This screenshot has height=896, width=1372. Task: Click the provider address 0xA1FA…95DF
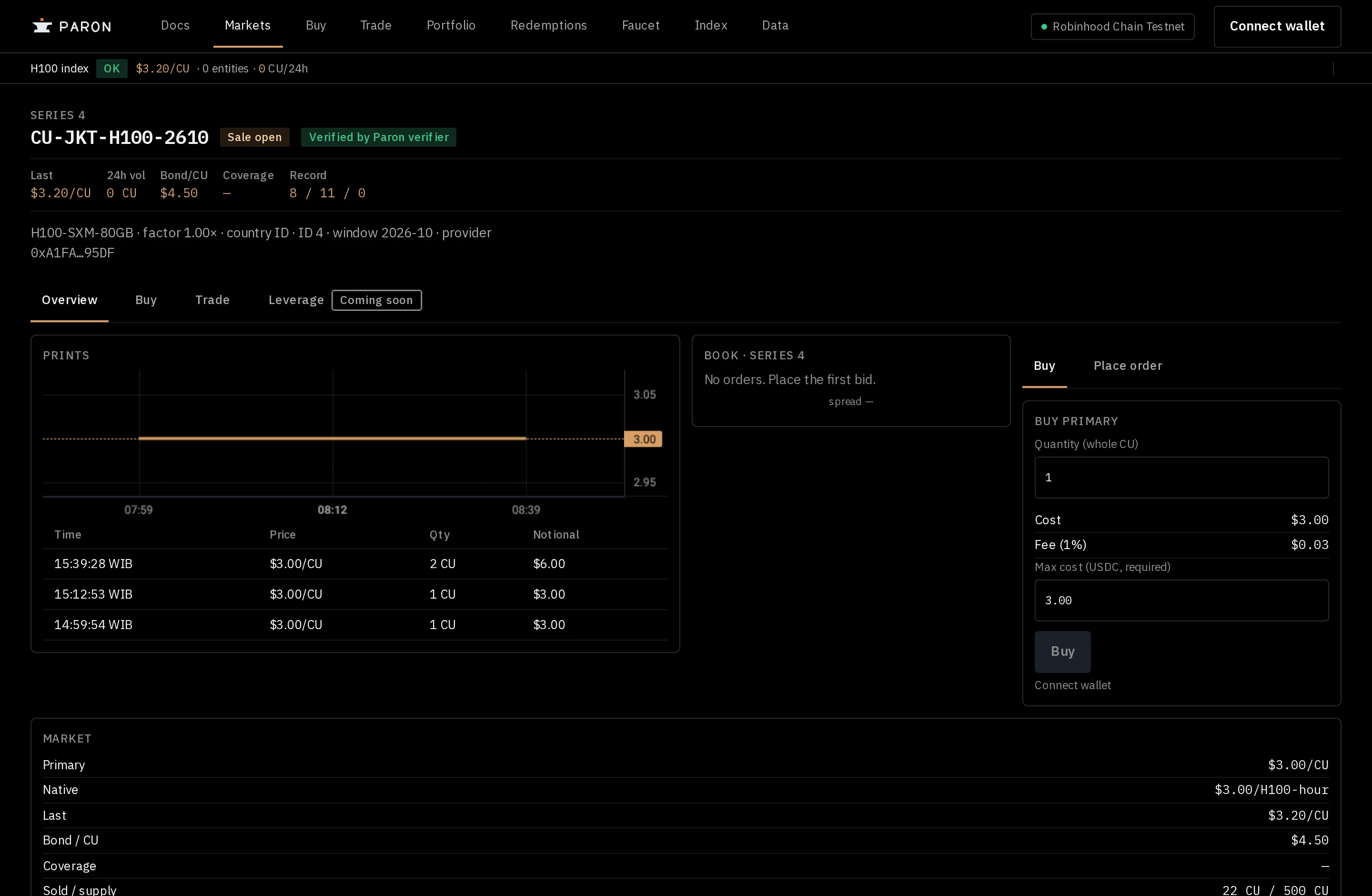pos(72,253)
